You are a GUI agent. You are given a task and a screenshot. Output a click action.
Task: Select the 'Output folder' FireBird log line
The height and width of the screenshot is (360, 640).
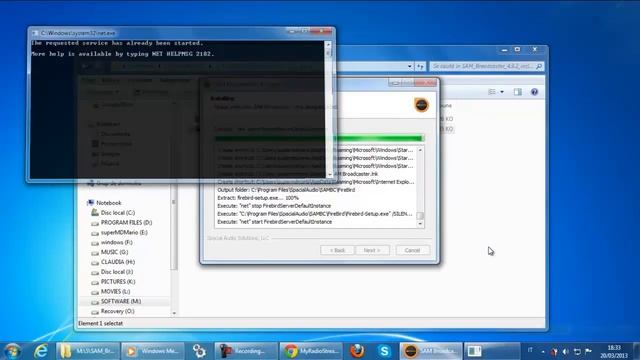pos(286,190)
